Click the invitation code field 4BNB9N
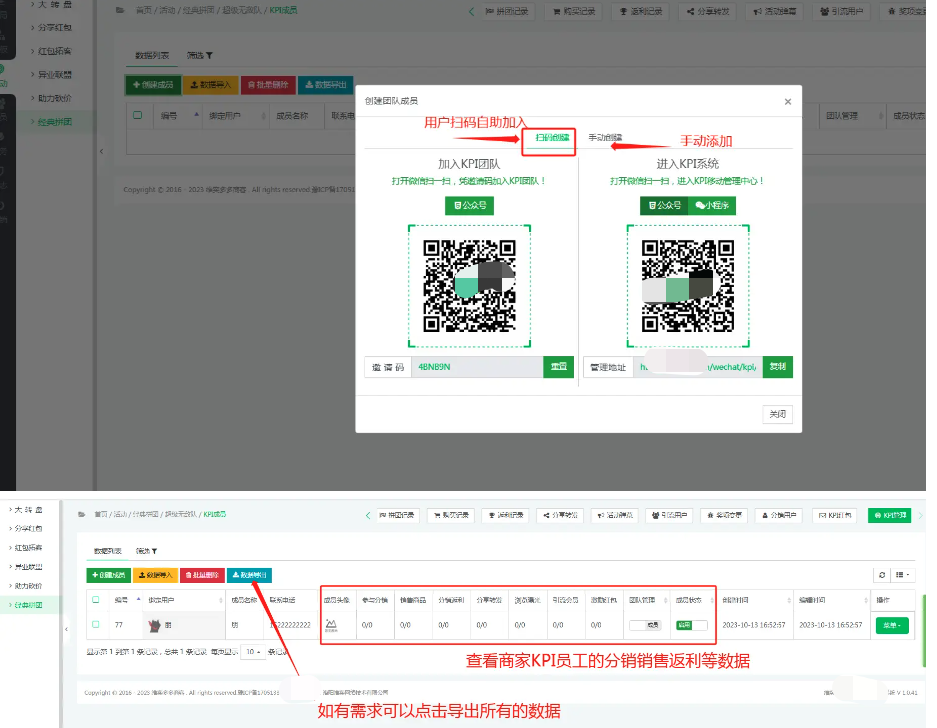Image resolution: width=937 pixels, height=728 pixels. pyautogui.click(x=477, y=367)
